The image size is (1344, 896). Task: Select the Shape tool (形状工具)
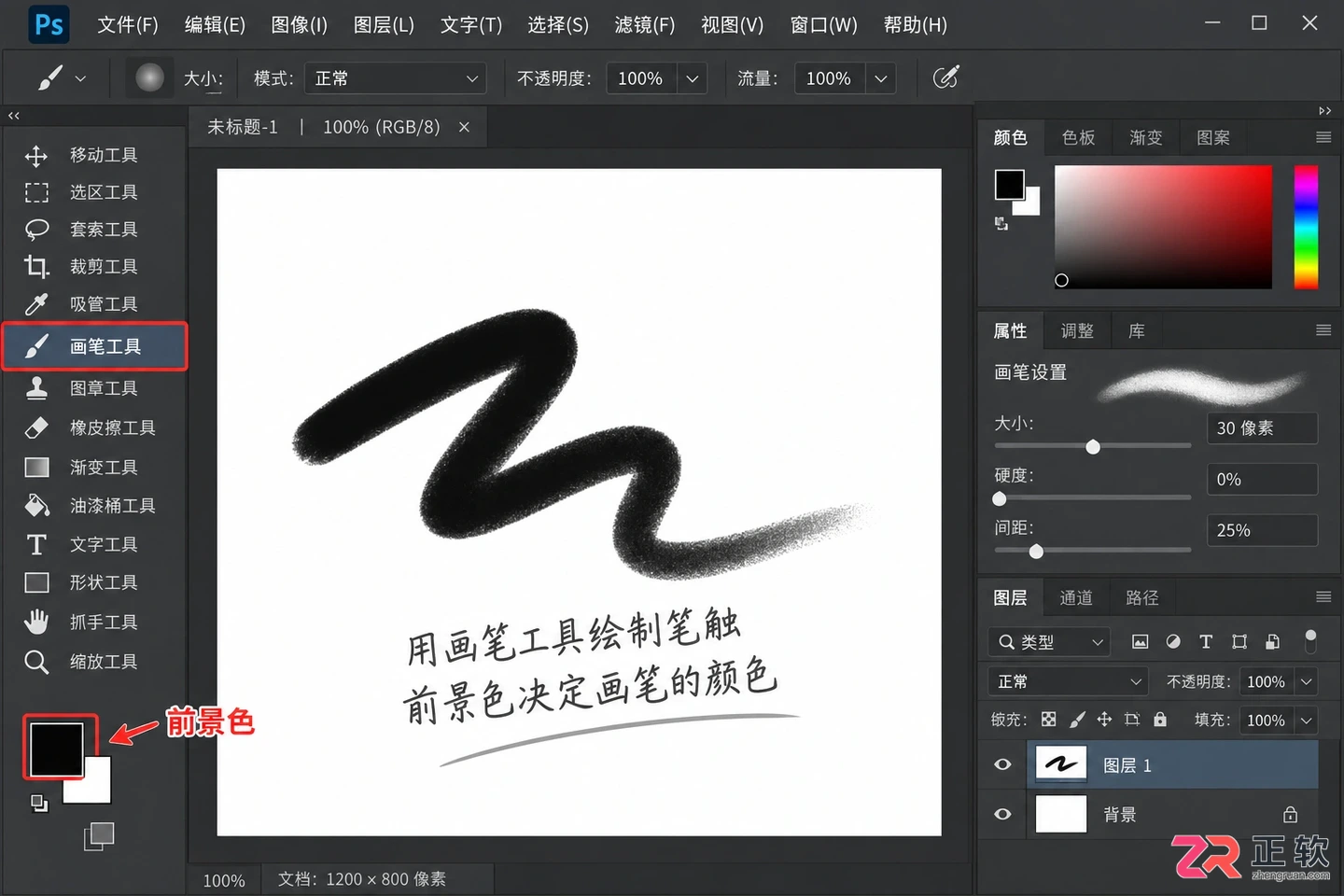(93, 582)
